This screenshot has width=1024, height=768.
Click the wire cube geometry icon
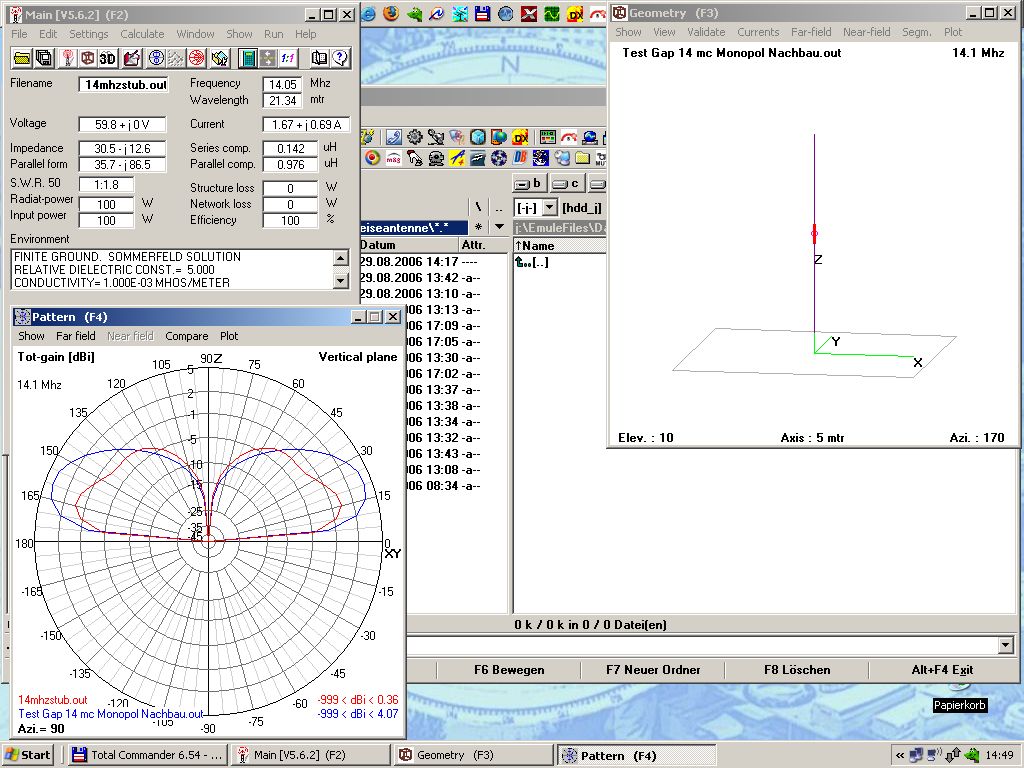(x=88, y=58)
